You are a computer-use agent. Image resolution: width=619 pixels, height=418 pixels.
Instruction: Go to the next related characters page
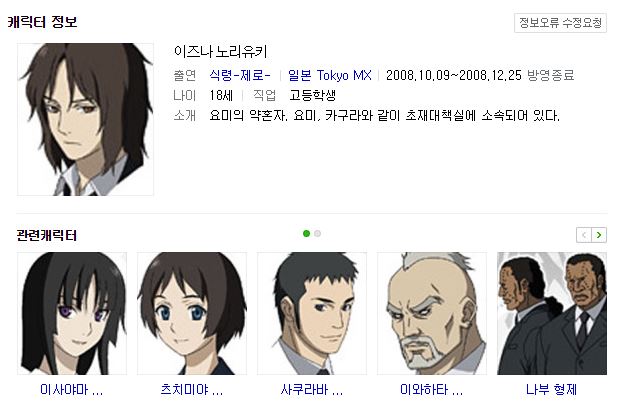click(x=599, y=235)
